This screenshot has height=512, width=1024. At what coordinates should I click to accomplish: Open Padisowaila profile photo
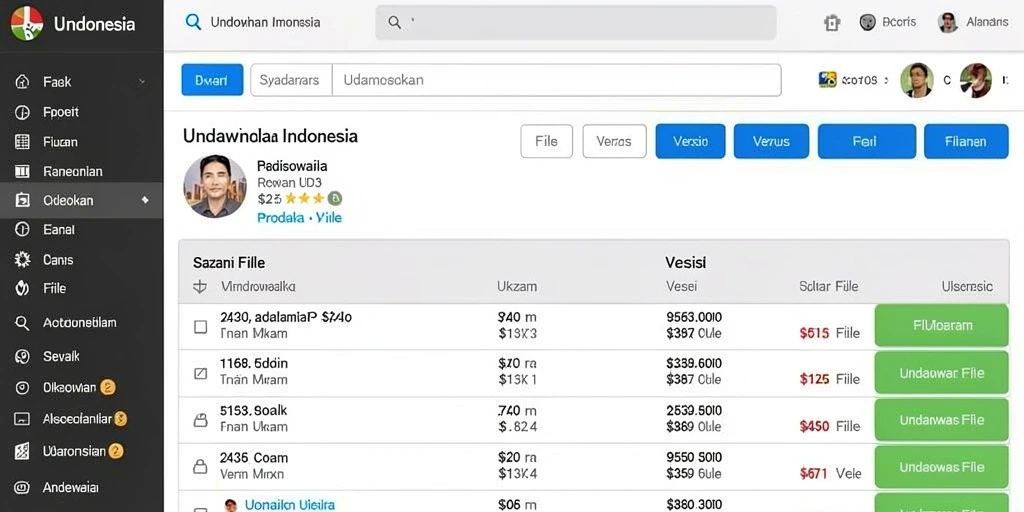tap(215, 186)
